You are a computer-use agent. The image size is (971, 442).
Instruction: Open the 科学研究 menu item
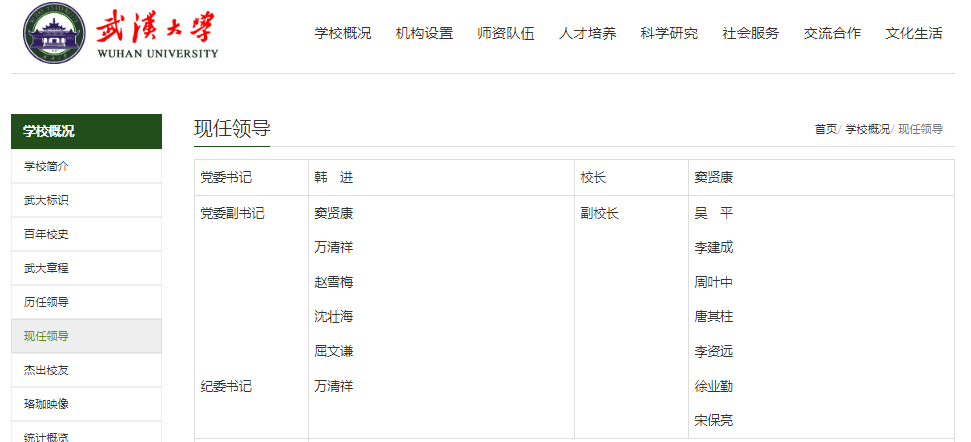(x=669, y=33)
